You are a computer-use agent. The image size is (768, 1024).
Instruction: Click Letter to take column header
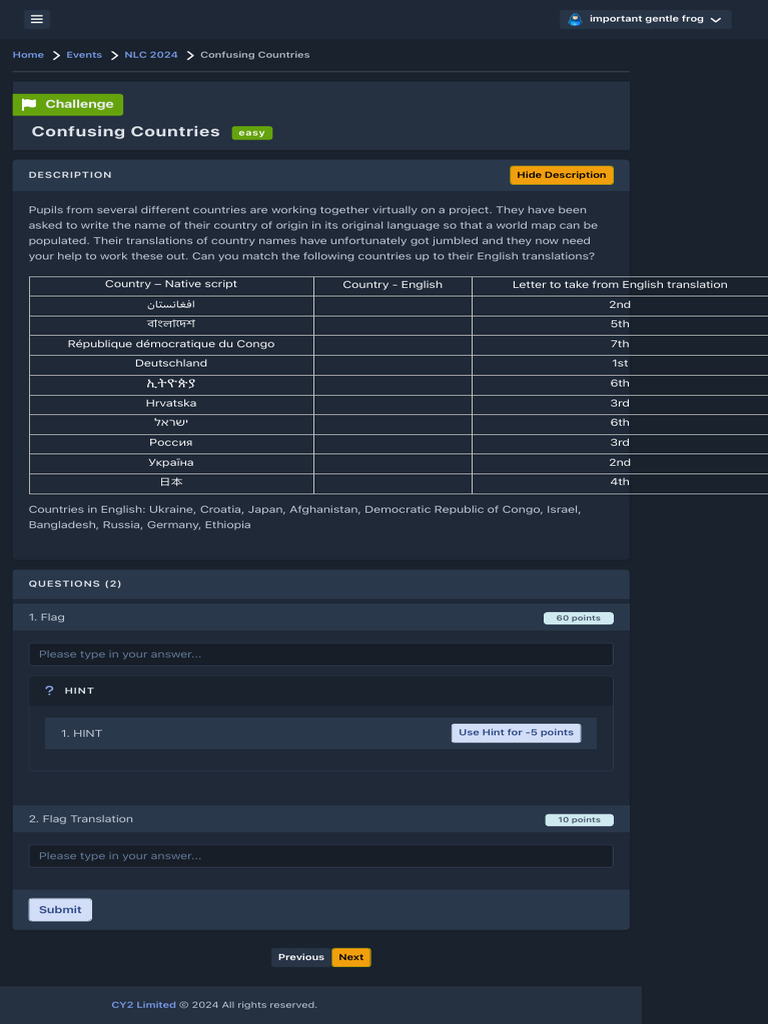pyautogui.click(x=620, y=285)
